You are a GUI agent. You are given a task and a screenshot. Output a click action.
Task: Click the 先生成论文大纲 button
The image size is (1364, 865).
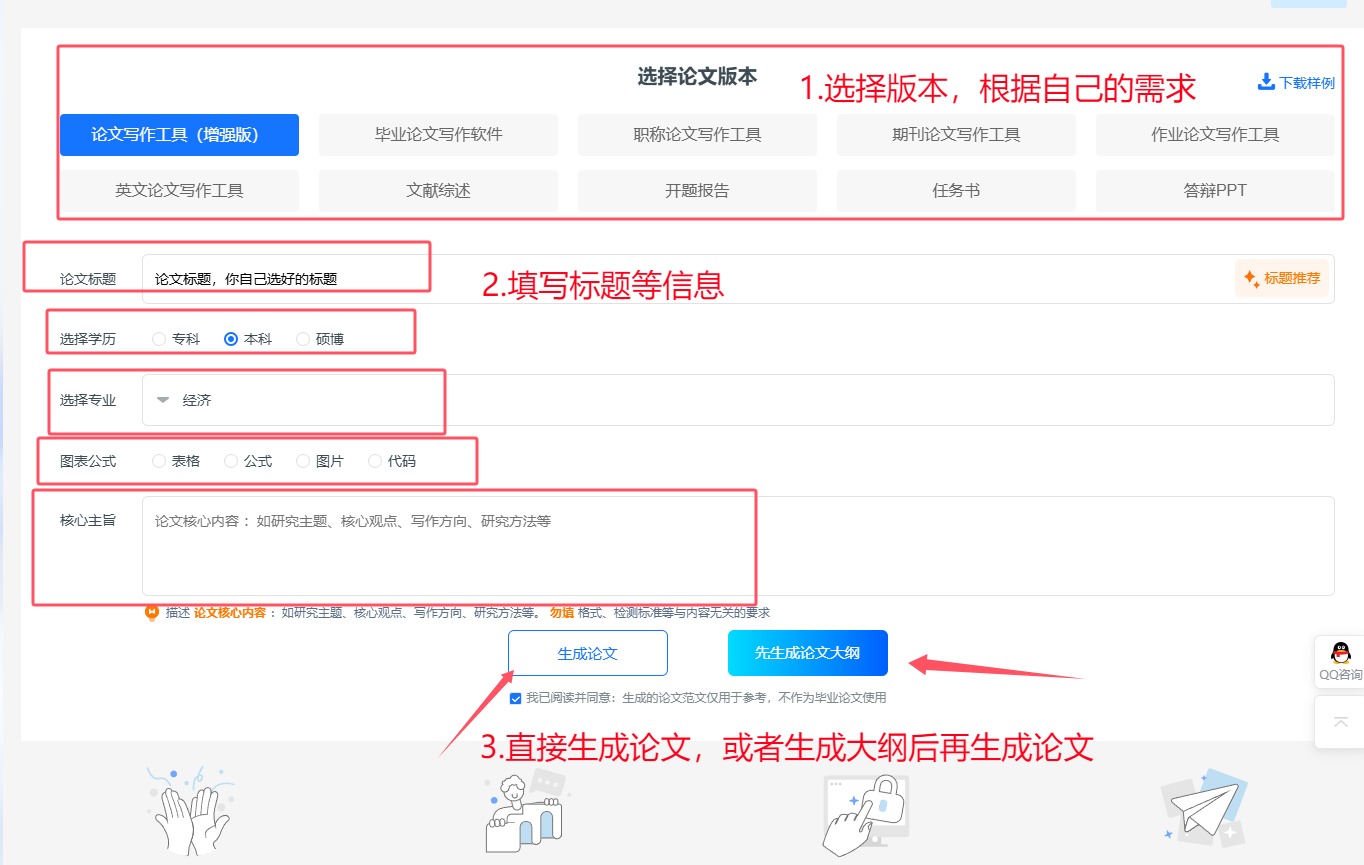pos(807,653)
